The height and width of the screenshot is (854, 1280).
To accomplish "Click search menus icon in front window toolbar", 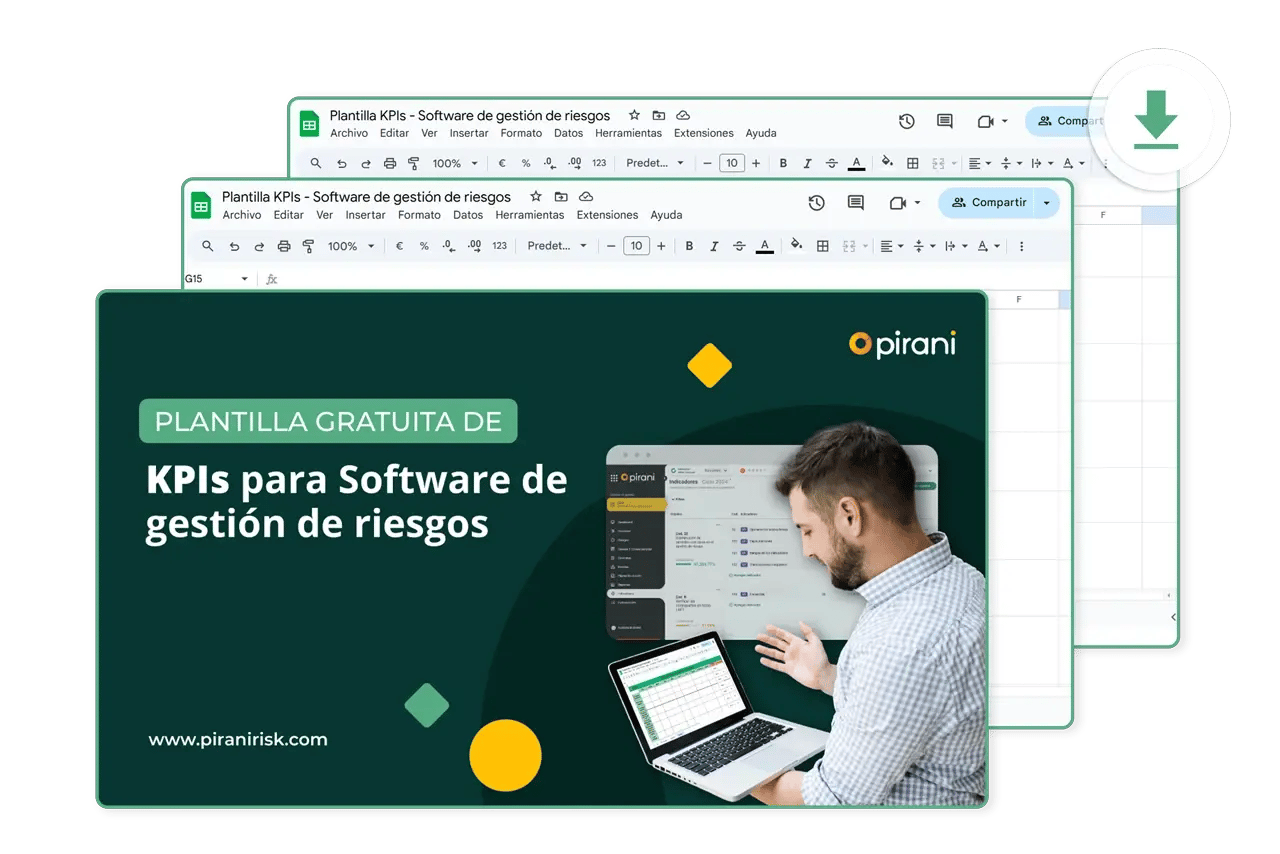I will tap(208, 246).
